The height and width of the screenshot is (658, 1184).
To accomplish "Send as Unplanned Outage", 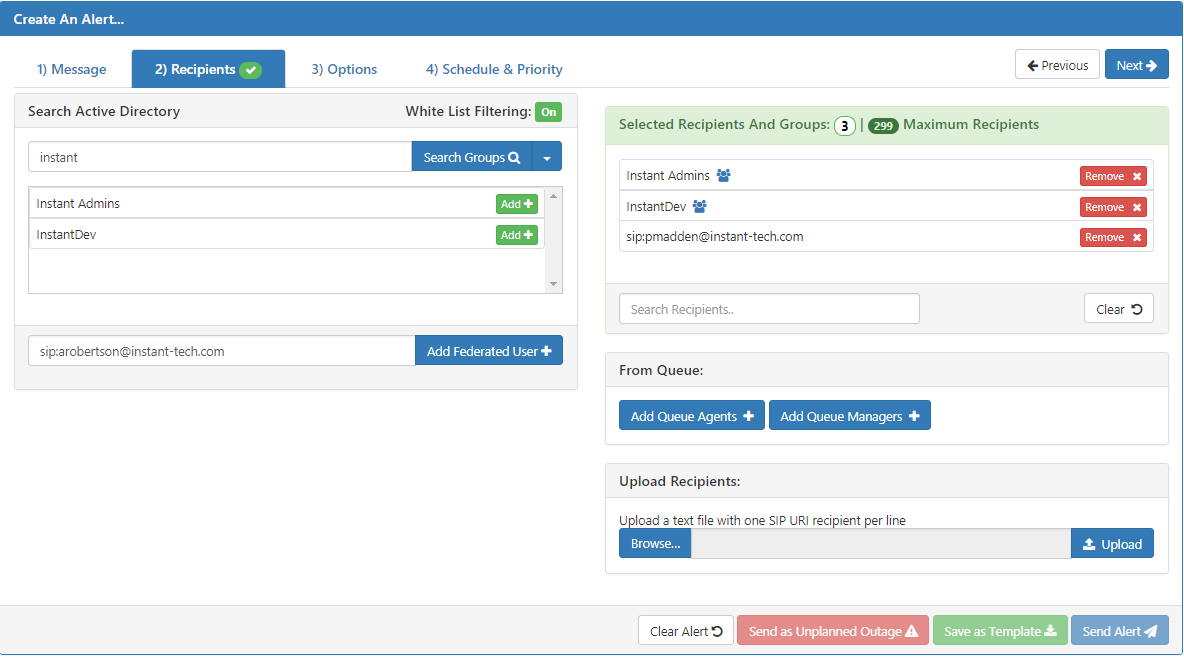I will coord(833,631).
